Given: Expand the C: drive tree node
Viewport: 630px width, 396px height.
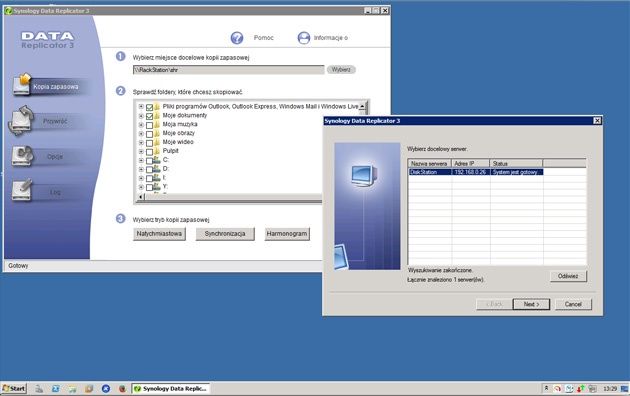Looking at the screenshot, I should pos(141,160).
